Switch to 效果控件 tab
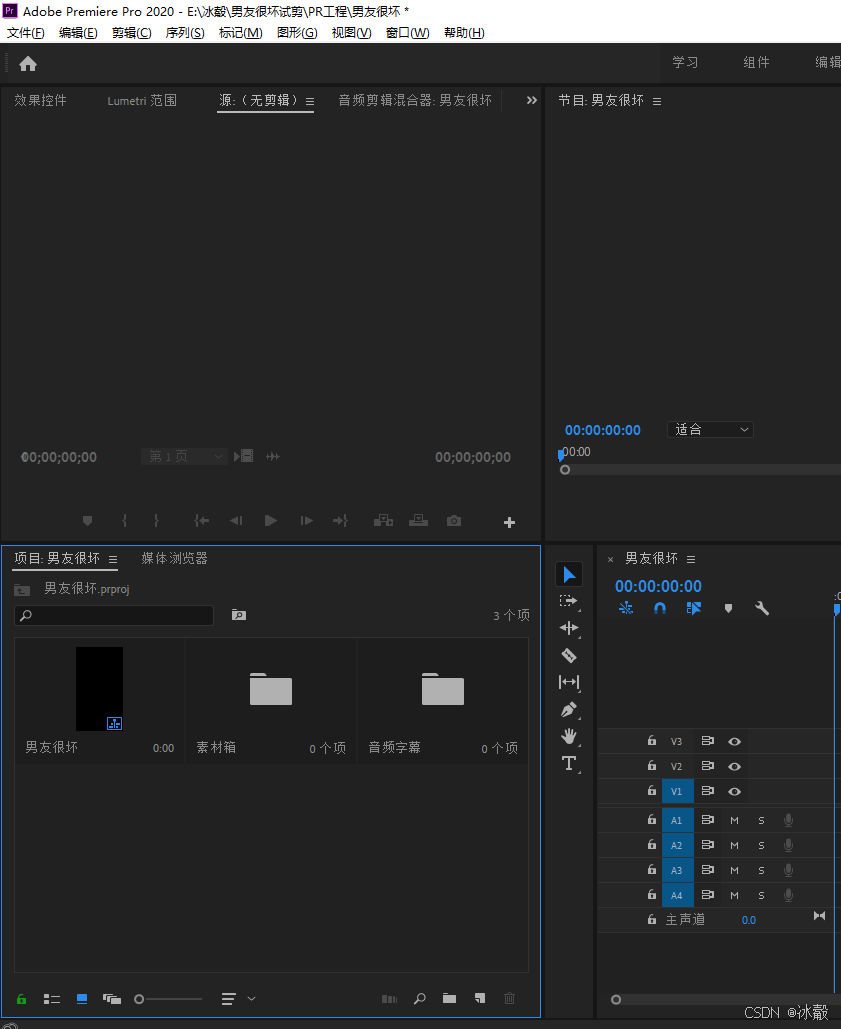The height and width of the screenshot is (1029, 841). pyautogui.click(x=41, y=100)
